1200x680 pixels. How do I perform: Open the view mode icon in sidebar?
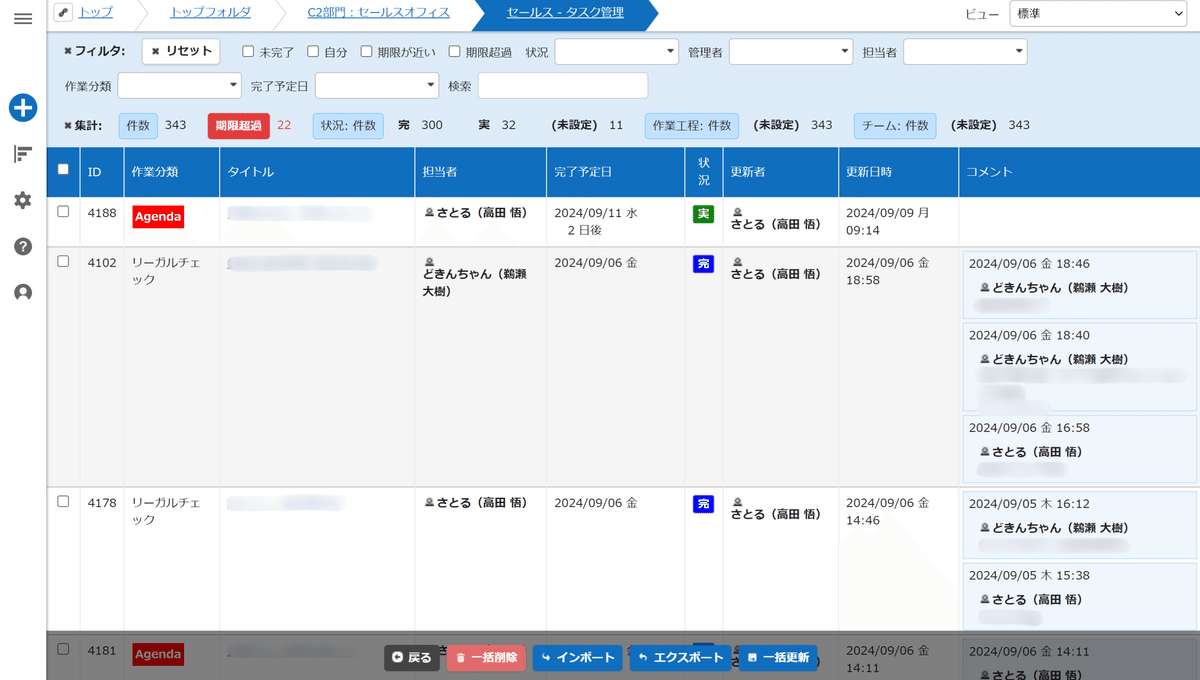[x=23, y=154]
